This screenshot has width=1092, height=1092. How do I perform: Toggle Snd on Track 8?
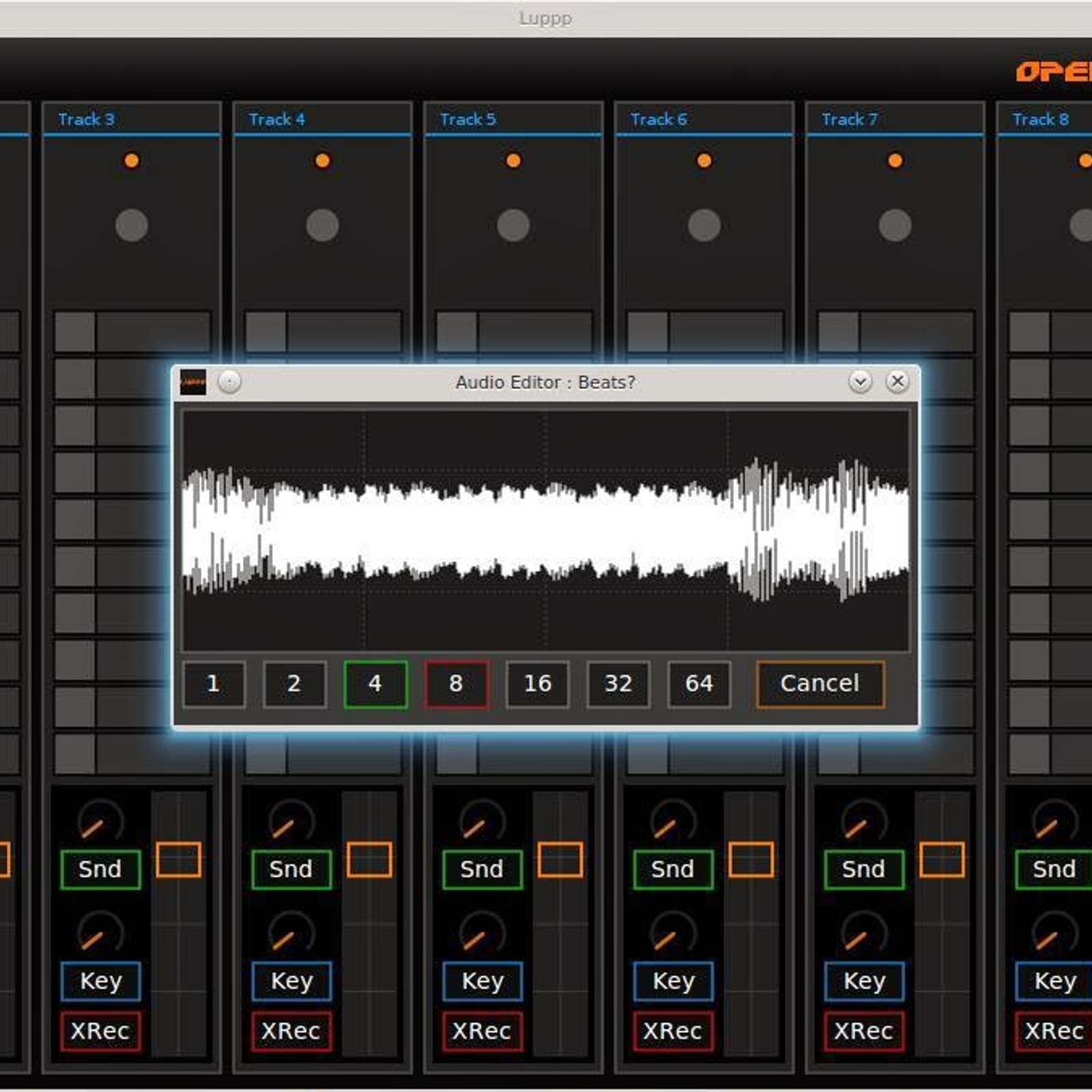click(x=1054, y=870)
